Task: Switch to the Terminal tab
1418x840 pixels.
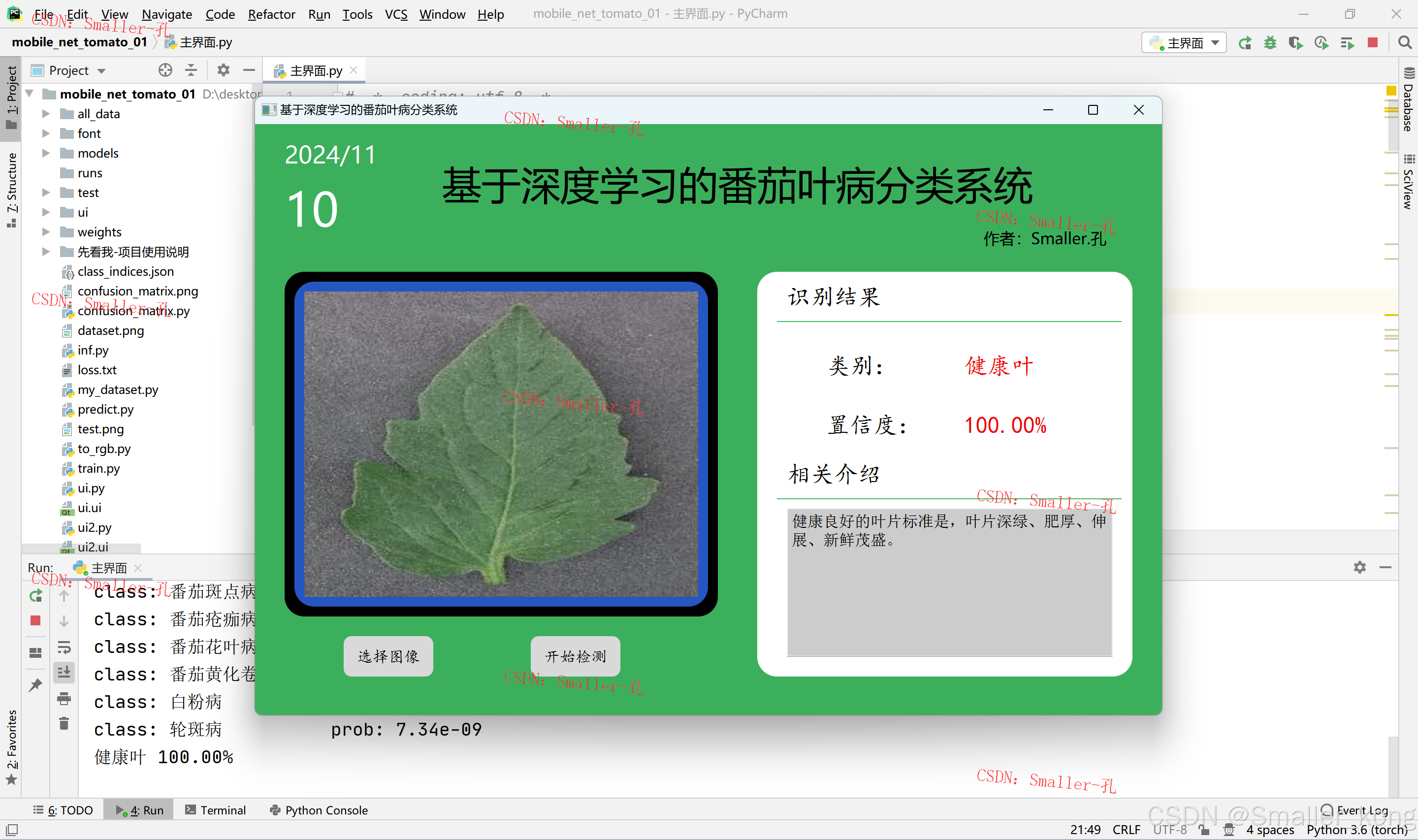Action: point(216,810)
